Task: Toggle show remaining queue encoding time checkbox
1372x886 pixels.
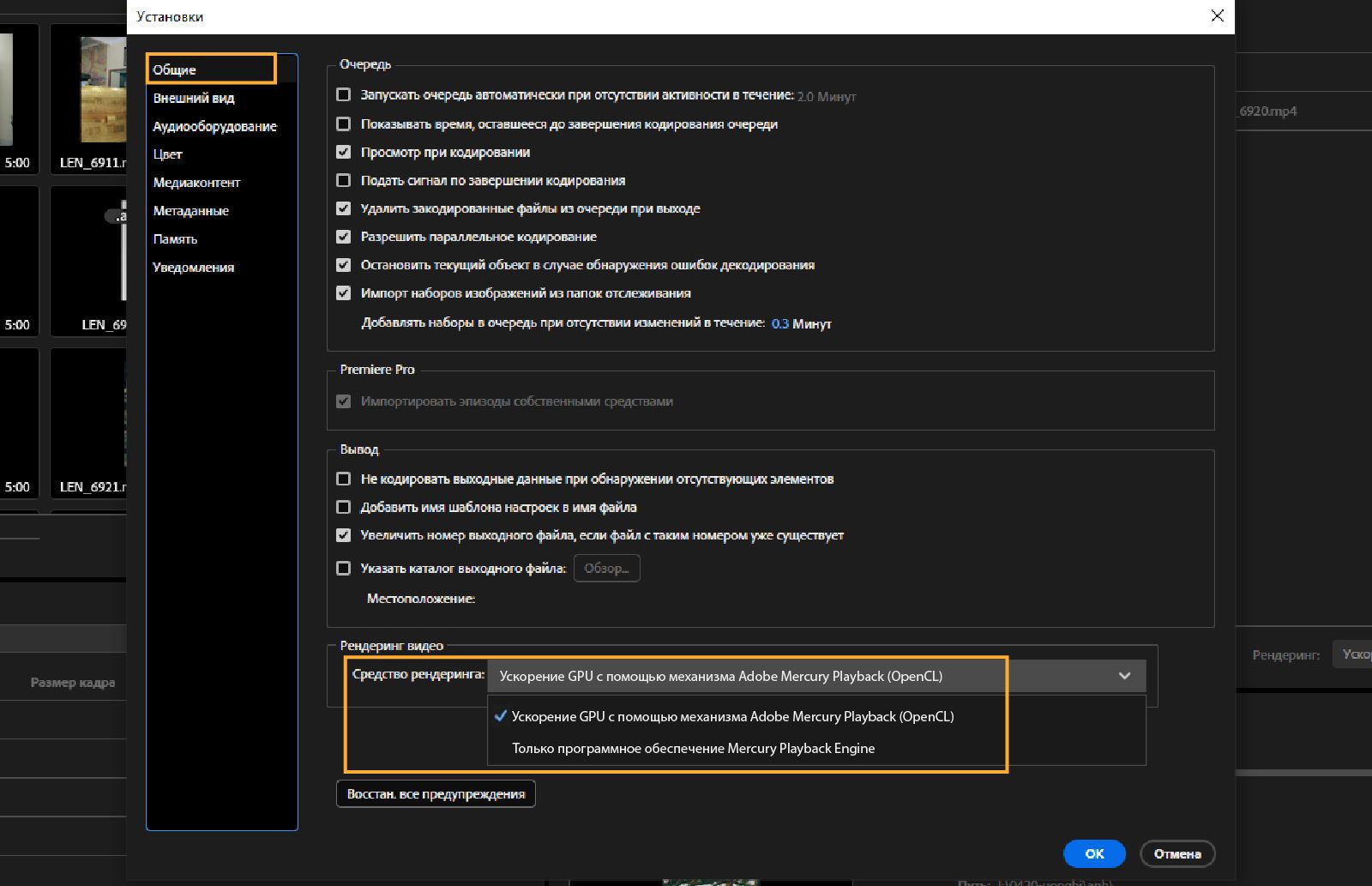Action: click(344, 124)
